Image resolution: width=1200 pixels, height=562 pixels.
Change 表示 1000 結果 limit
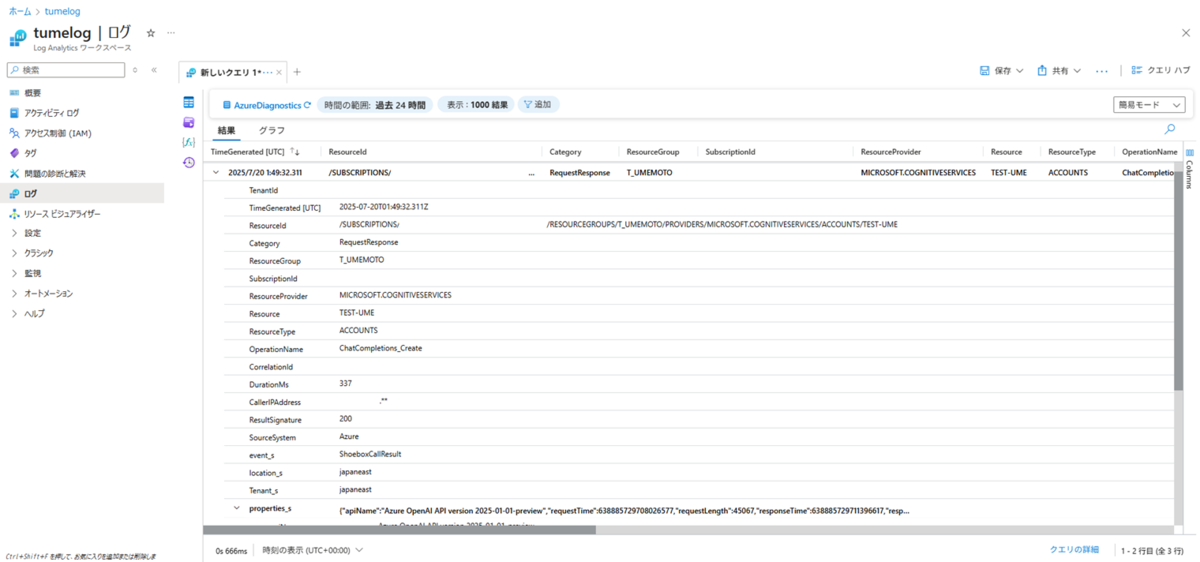tap(477, 104)
